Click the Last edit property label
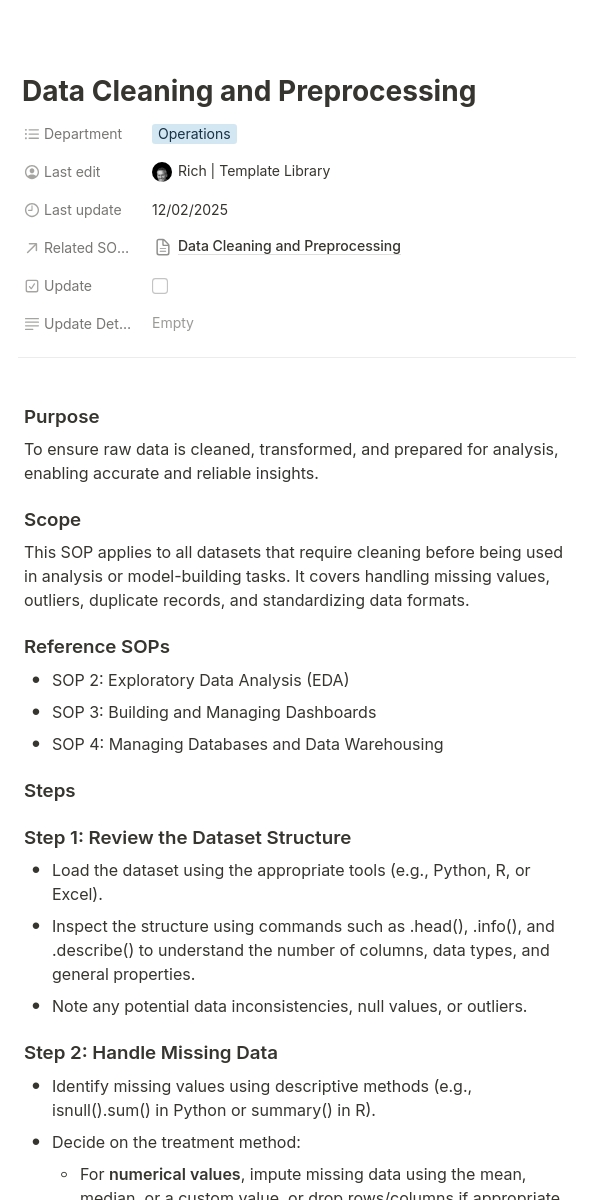 (x=72, y=172)
